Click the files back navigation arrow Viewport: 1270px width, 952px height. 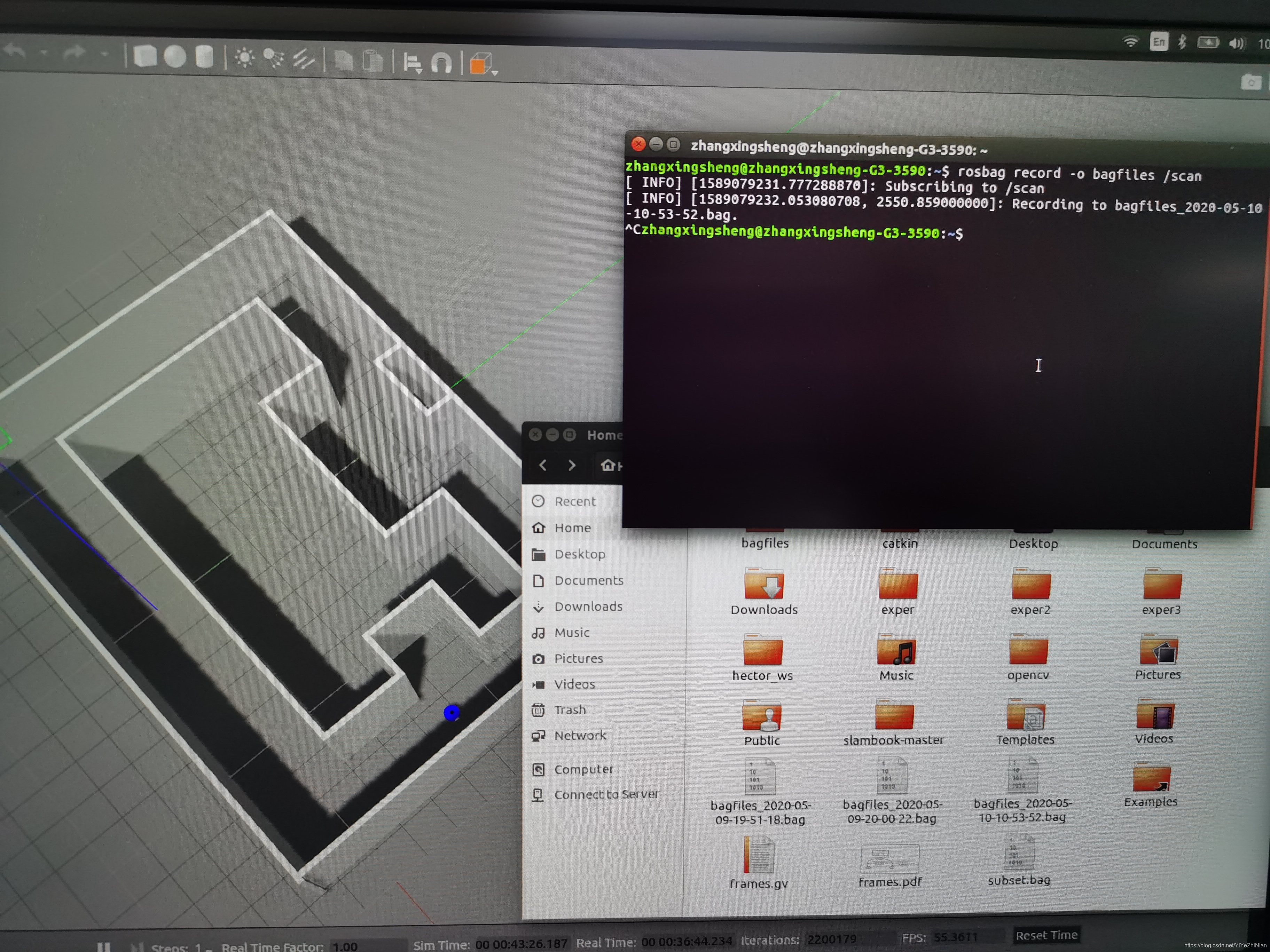(542, 465)
